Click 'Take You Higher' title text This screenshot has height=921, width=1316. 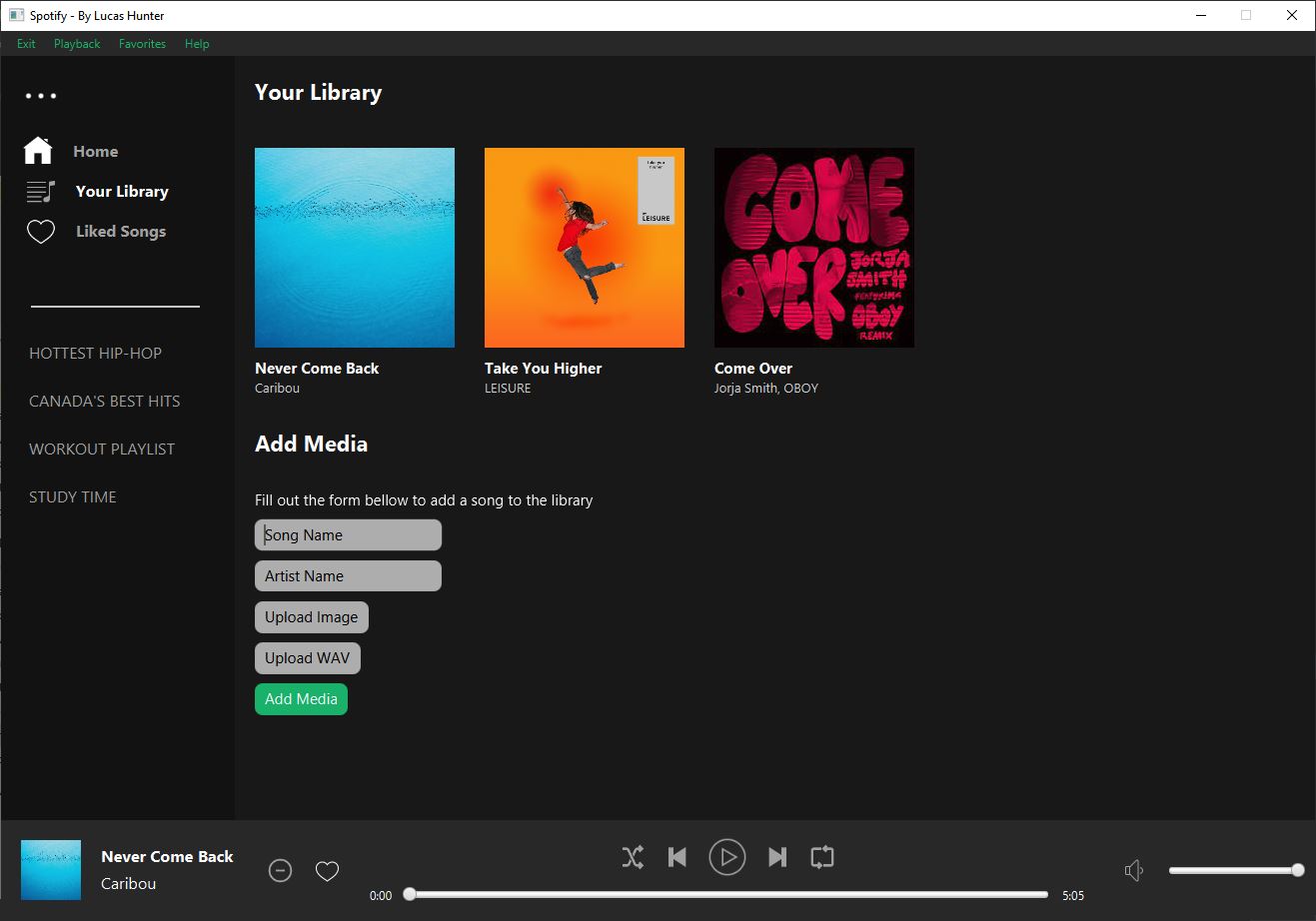[544, 369]
